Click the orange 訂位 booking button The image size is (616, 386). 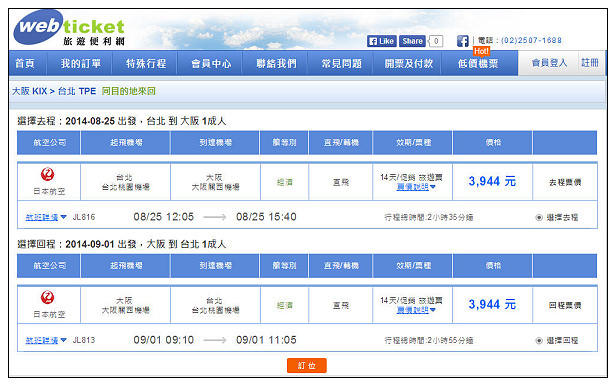point(307,366)
